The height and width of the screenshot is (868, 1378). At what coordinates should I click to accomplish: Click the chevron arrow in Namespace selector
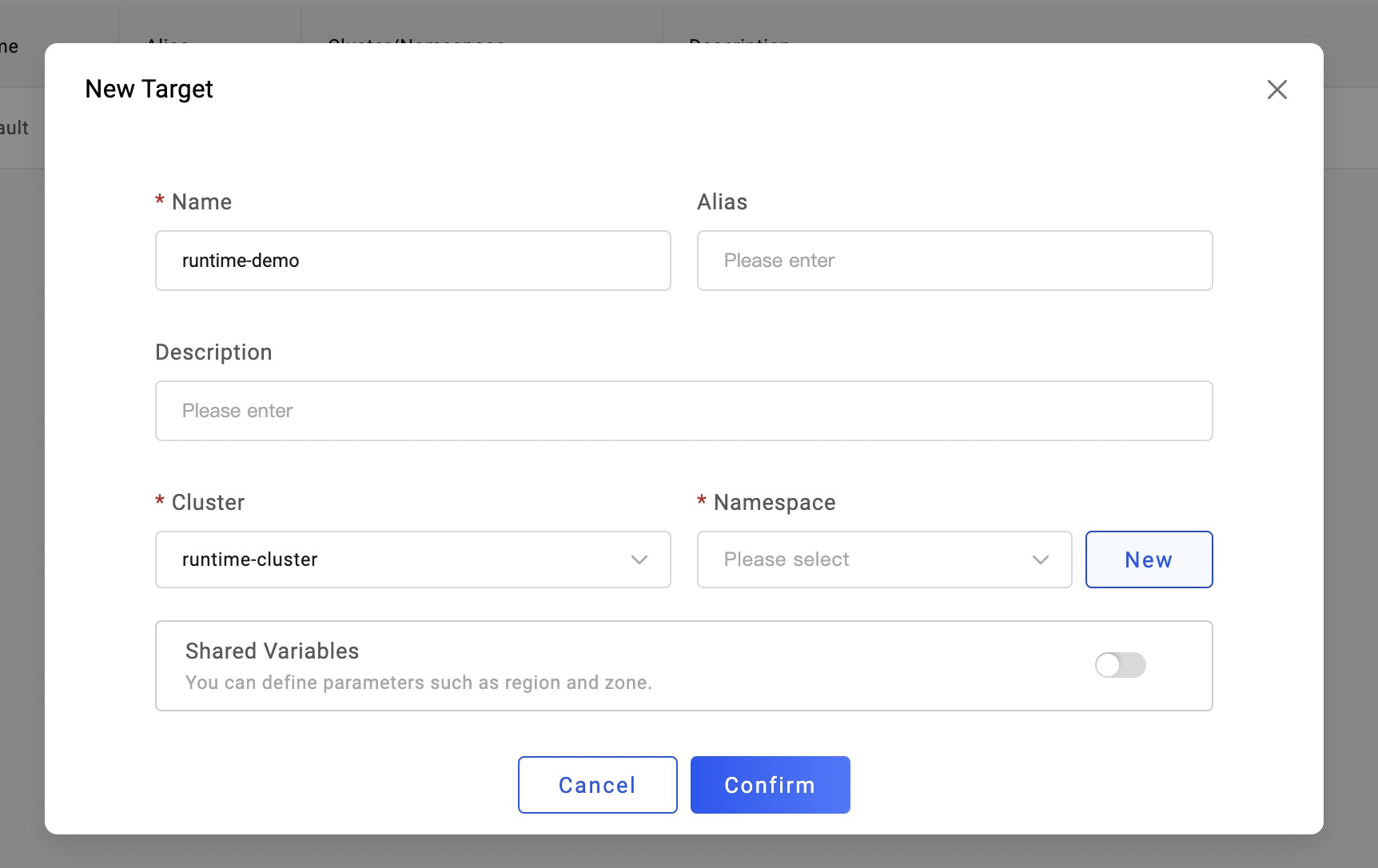pyautogui.click(x=1040, y=559)
